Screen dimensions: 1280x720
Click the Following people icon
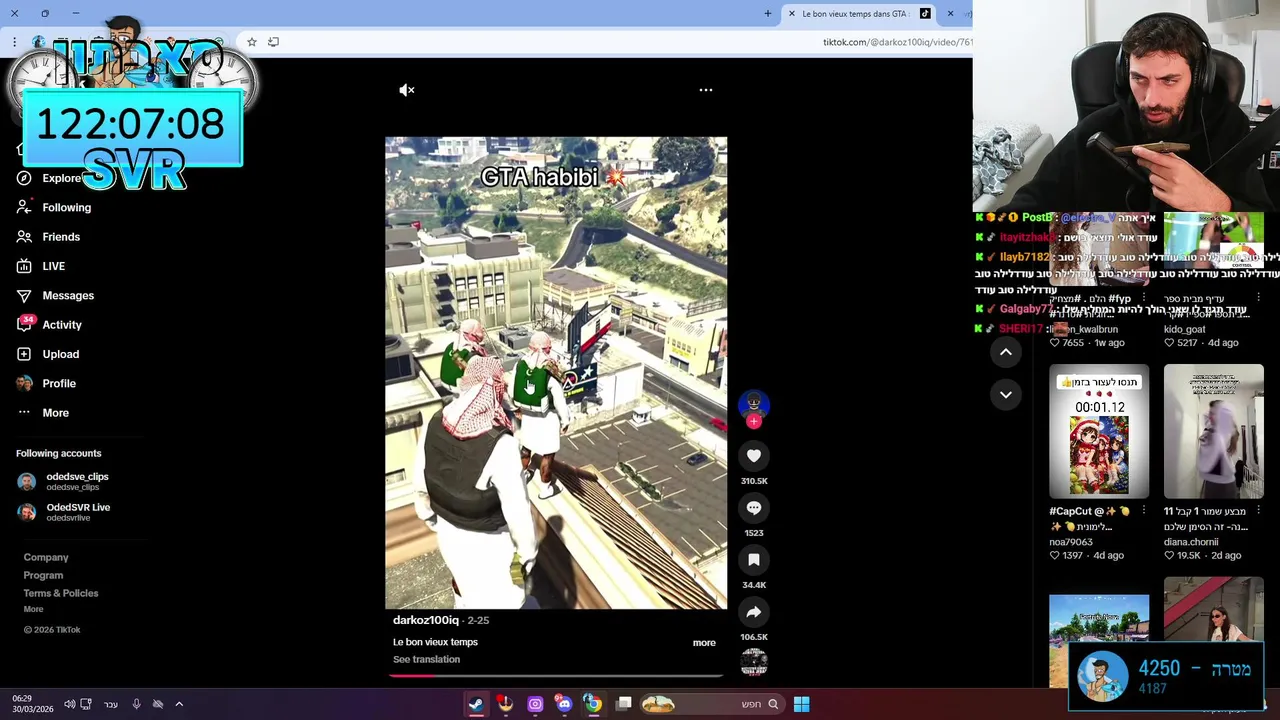pos(24,208)
